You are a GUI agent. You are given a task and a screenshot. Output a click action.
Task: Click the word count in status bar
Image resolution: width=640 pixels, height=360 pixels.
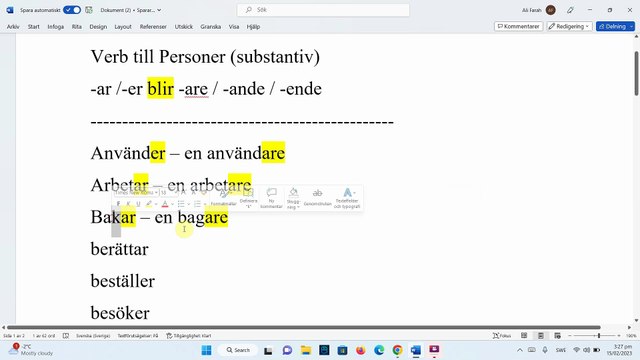click(x=44, y=336)
